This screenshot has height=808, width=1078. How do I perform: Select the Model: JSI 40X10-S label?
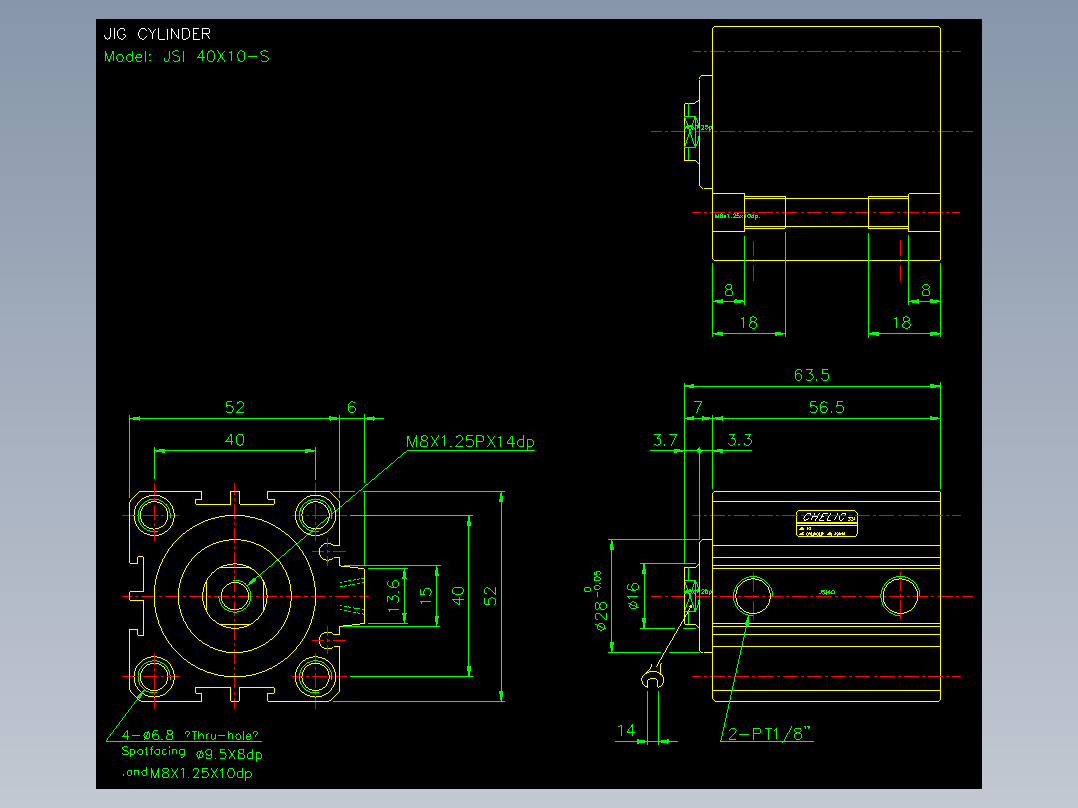point(186,56)
